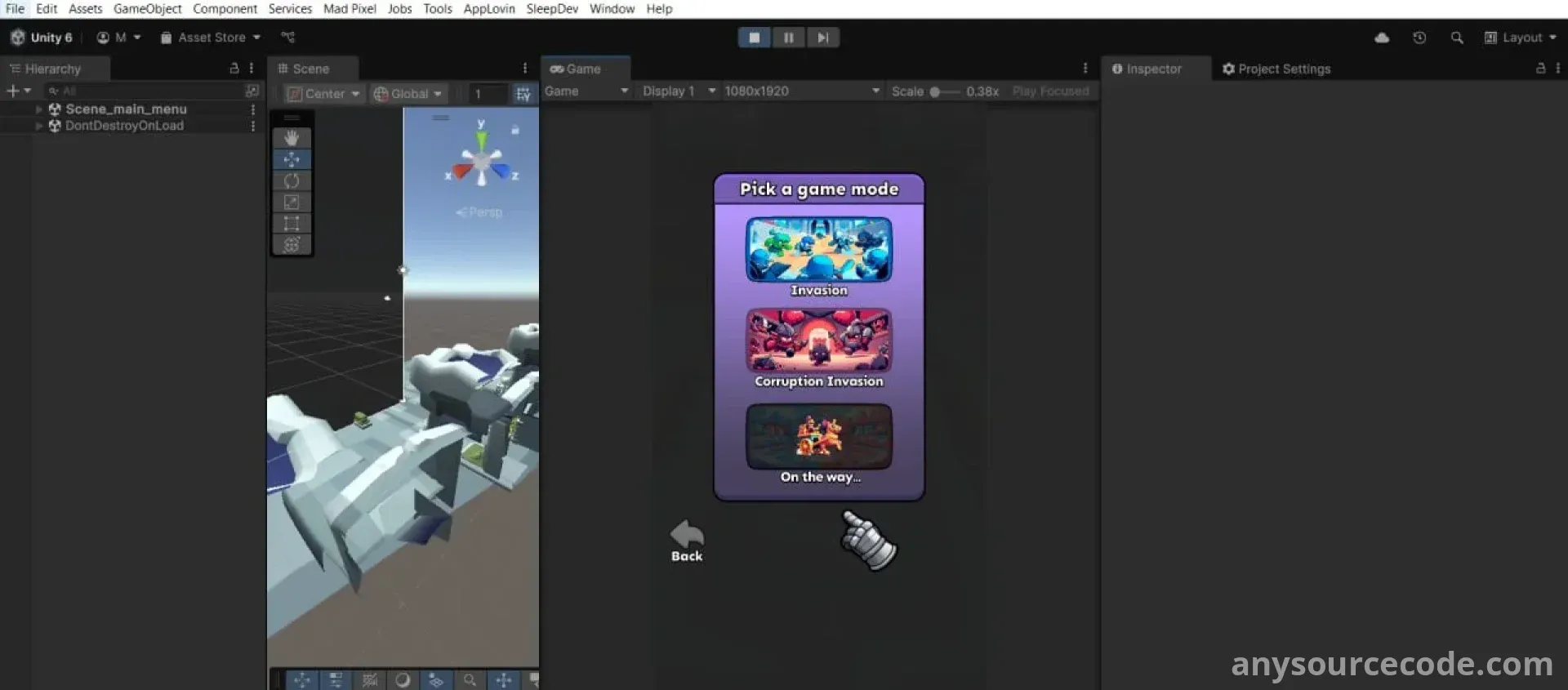This screenshot has height=690, width=1568.
Task: Select the Rotate tool in Scene toolbar
Action: pyautogui.click(x=292, y=180)
